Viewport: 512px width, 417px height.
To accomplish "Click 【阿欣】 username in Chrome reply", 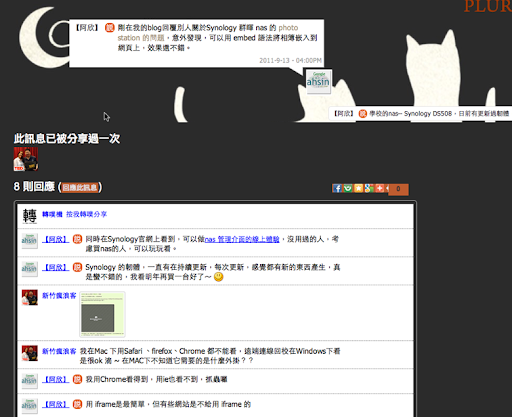I will click(56, 379).
